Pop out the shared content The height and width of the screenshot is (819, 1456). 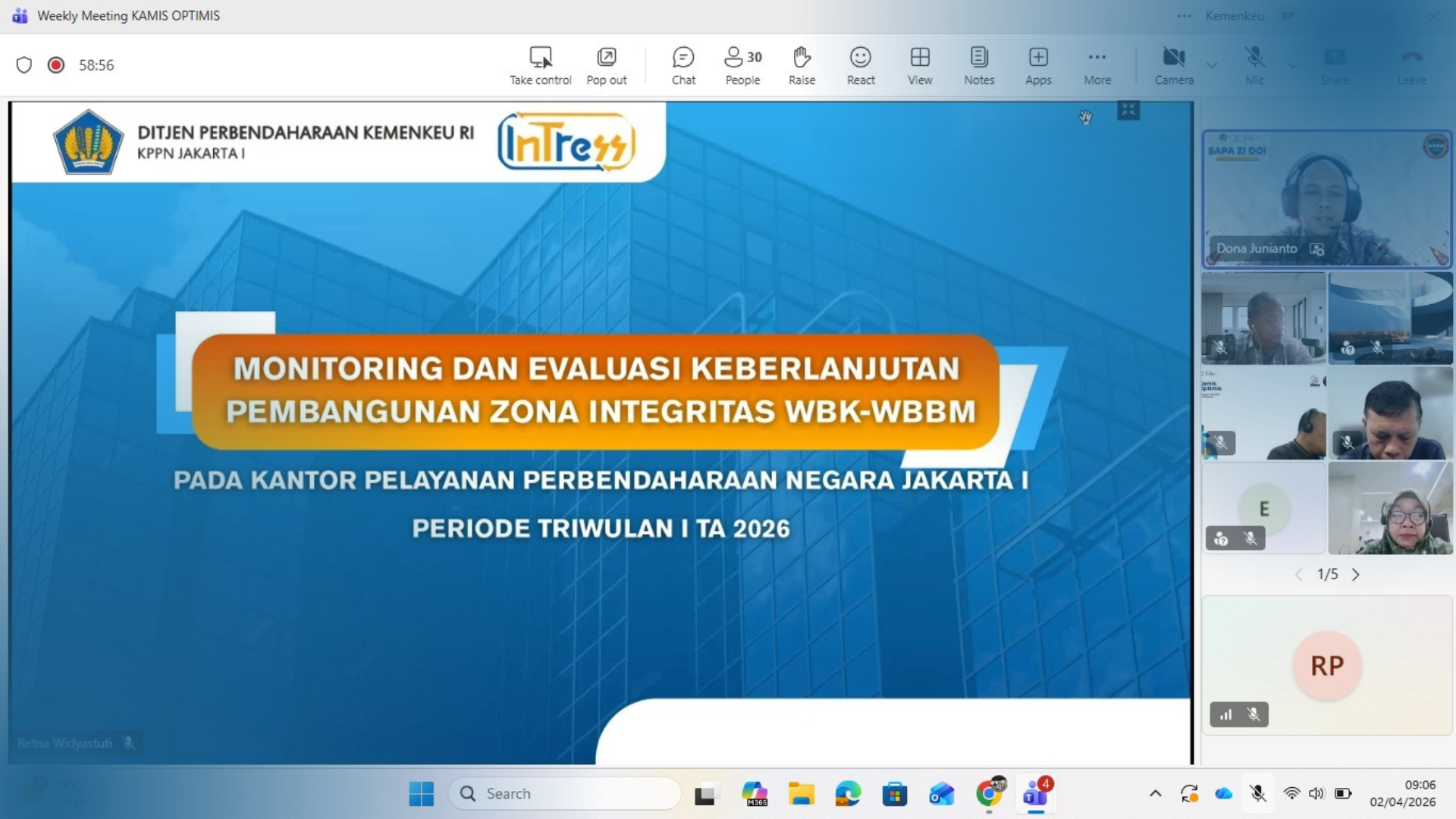click(x=607, y=65)
